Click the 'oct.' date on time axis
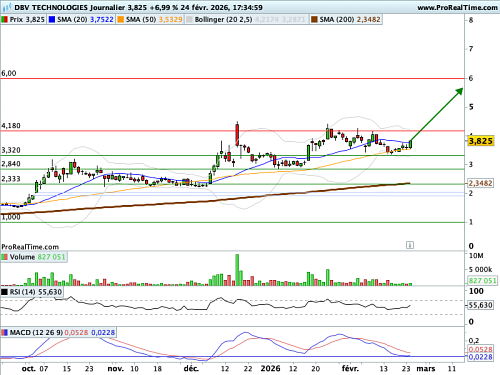This screenshot has height=375, width=500. (28, 369)
